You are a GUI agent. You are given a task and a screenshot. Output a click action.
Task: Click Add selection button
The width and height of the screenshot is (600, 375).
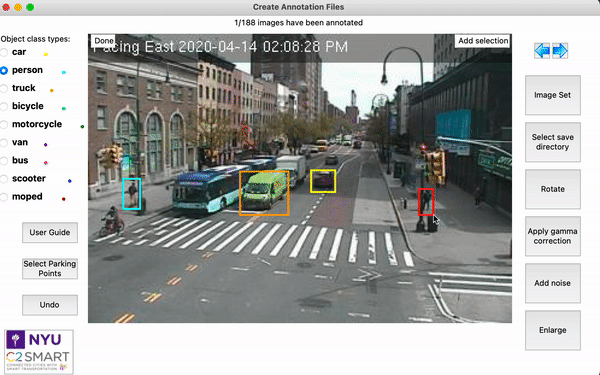pos(483,41)
